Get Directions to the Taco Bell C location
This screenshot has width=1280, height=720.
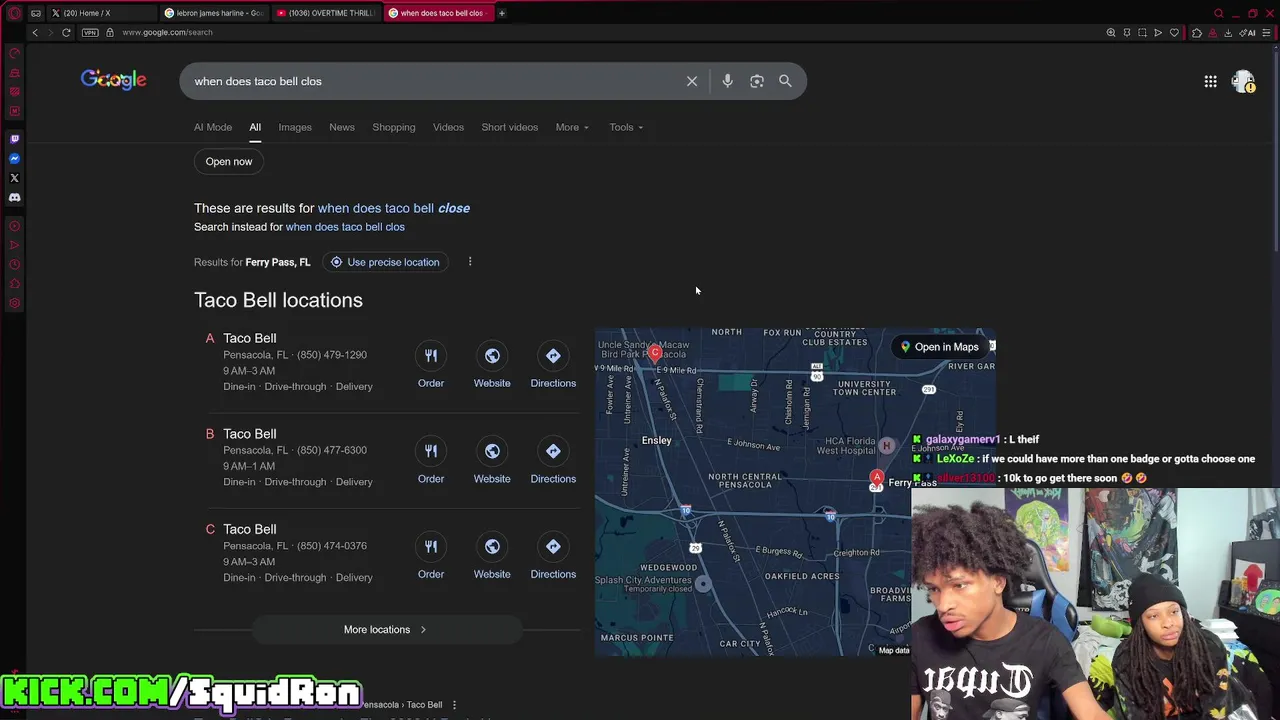point(553,557)
